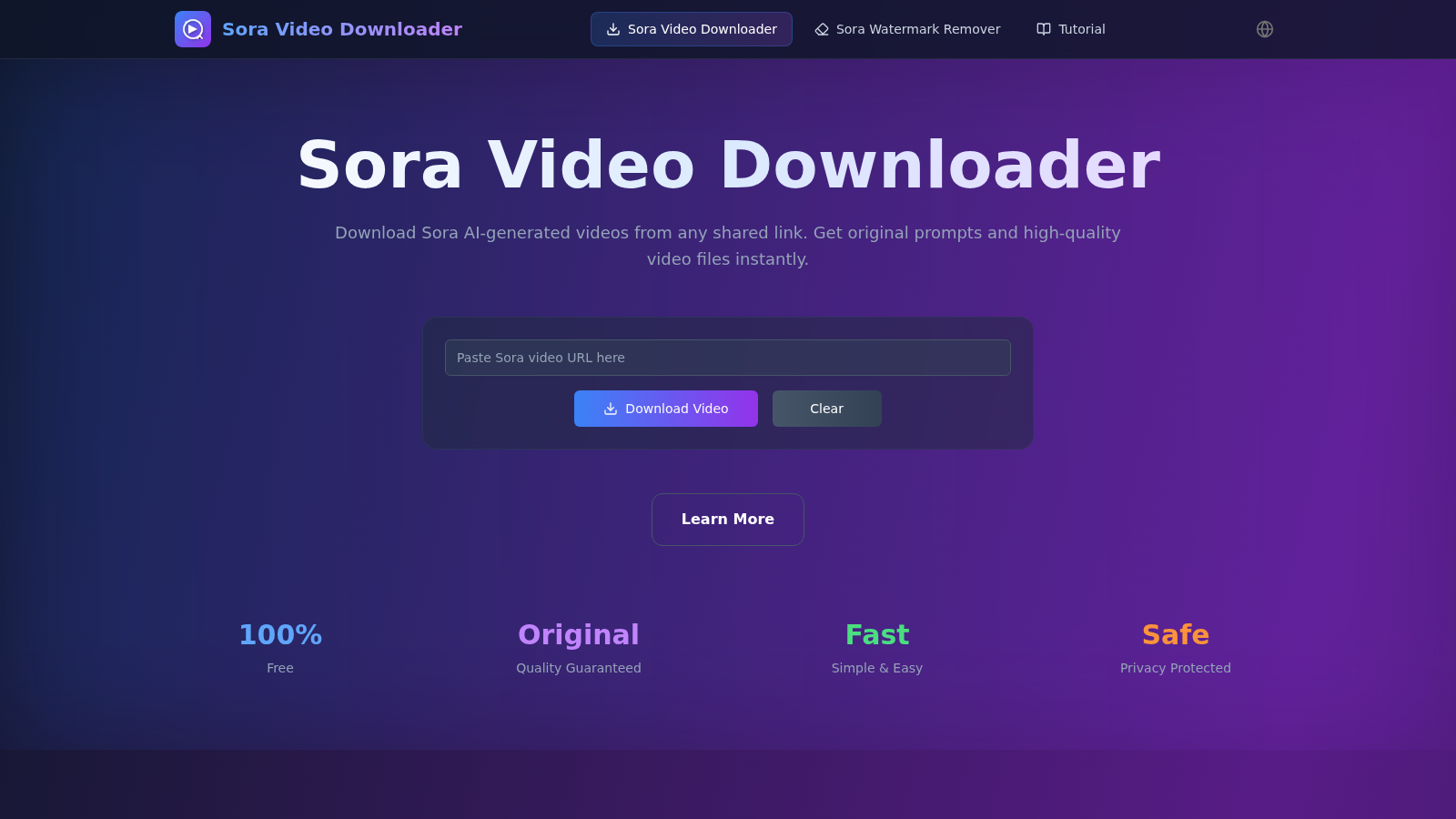Click the download arrow icon in the navigation bar
The height and width of the screenshot is (819, 1456).
tap(613, 29)
